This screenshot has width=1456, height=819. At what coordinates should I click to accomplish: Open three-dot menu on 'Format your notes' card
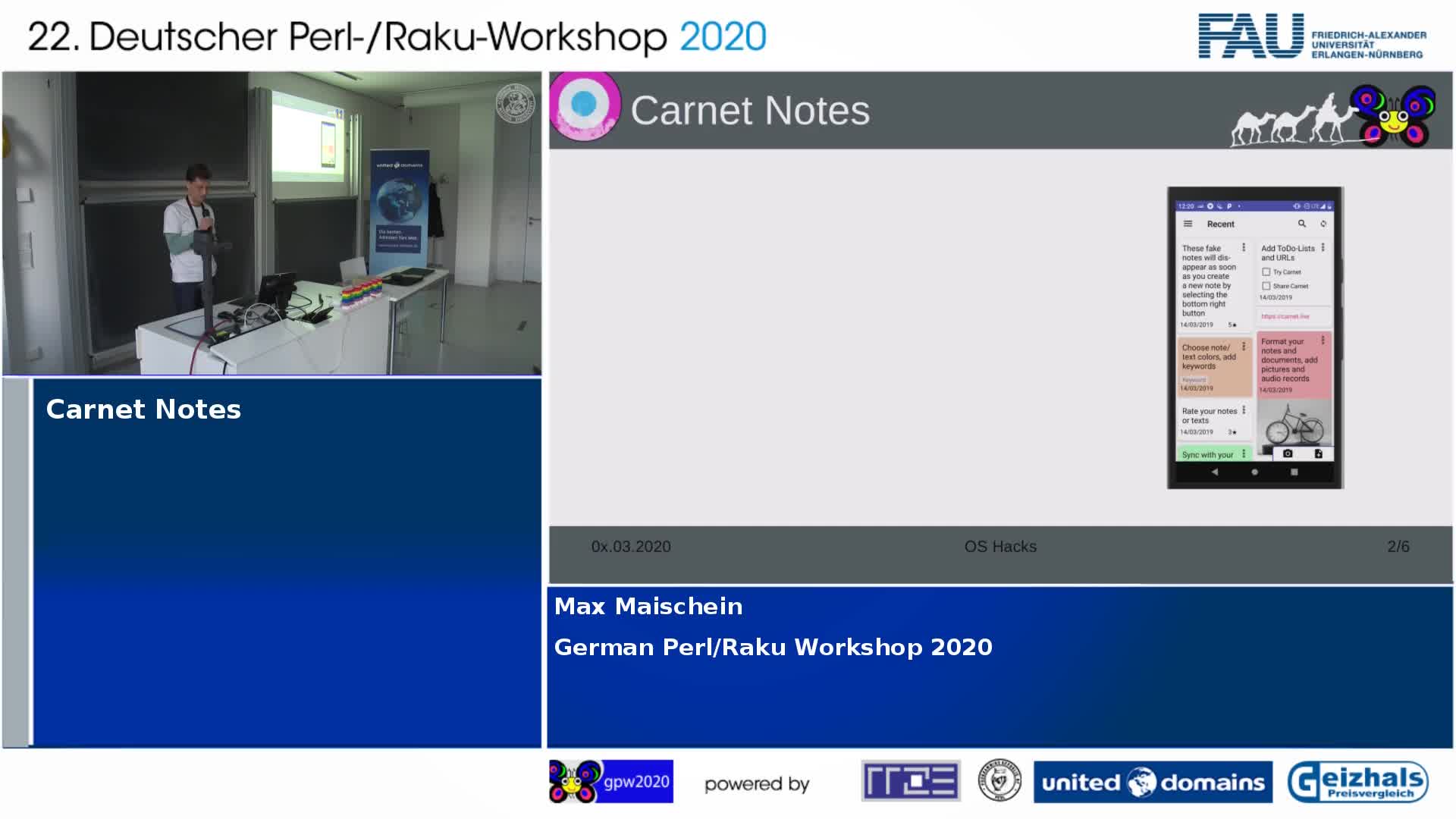coord(1323,340)
